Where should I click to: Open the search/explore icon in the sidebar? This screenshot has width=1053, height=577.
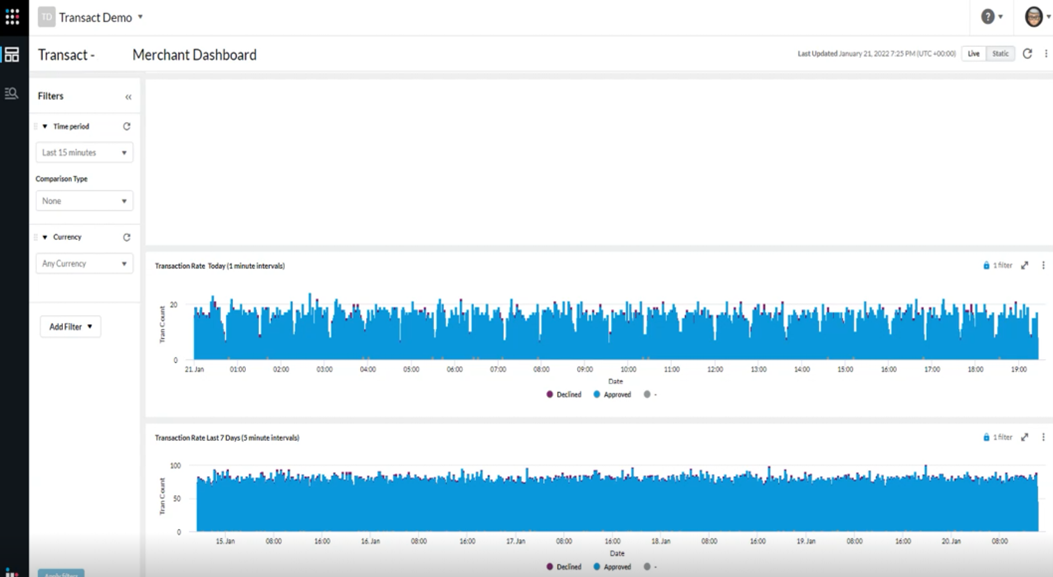(12, 92)
